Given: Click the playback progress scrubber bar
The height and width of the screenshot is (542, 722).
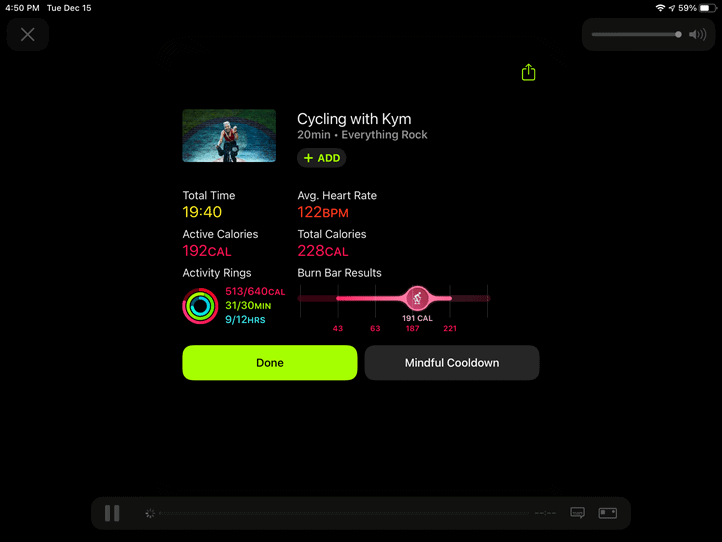Looking at the screenshot, I should tap(344, 513).
